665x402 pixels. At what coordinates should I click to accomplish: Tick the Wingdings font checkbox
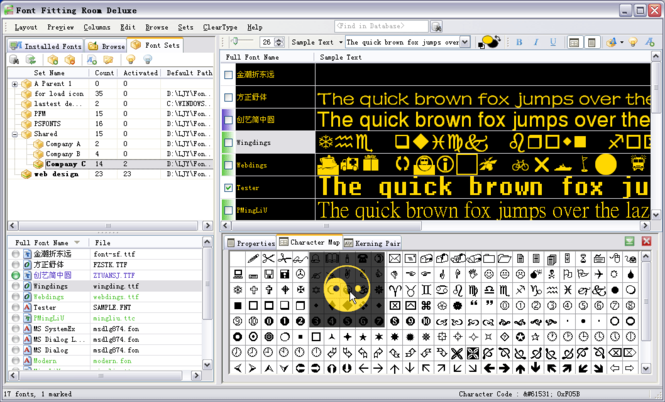229,143
